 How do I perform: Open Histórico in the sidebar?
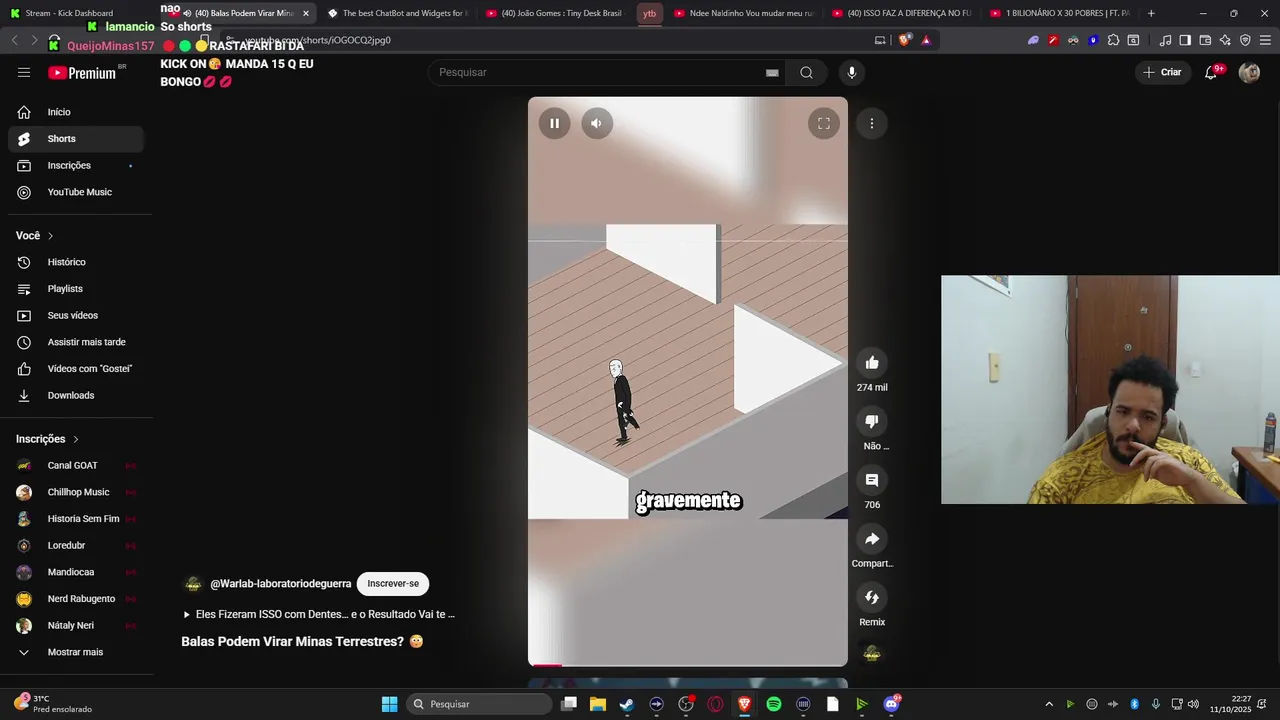[76, 262]
